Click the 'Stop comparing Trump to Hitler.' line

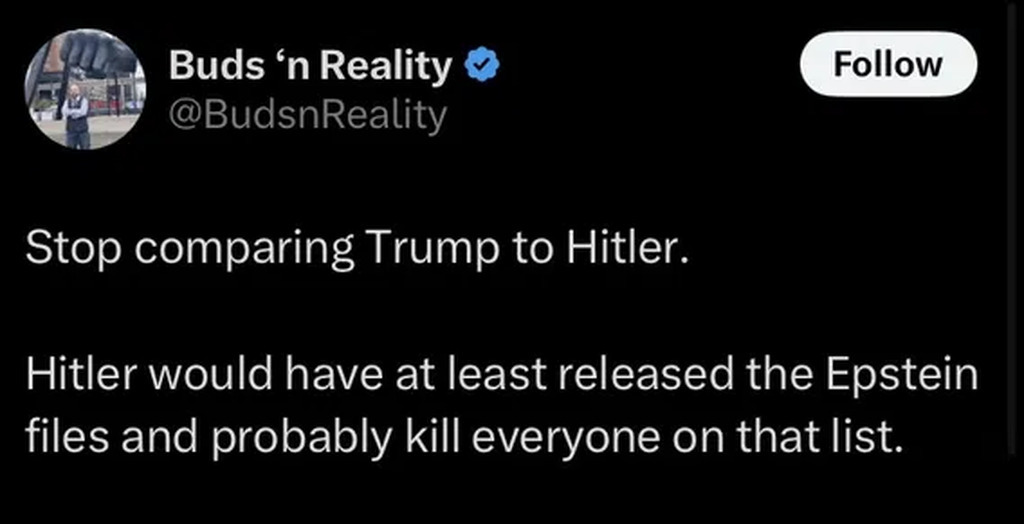tap(357, 248)
